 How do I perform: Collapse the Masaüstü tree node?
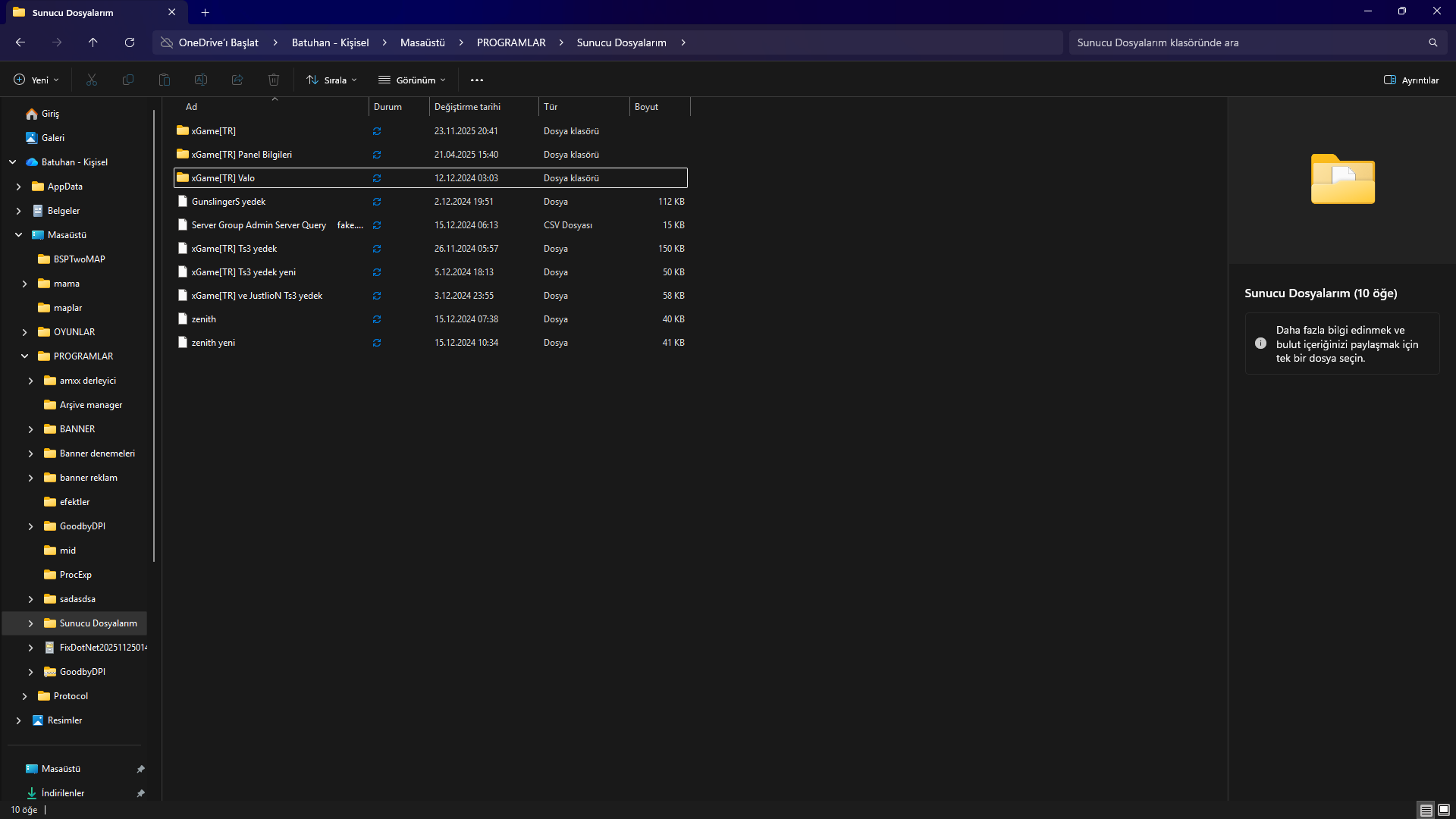click(19, 235)
